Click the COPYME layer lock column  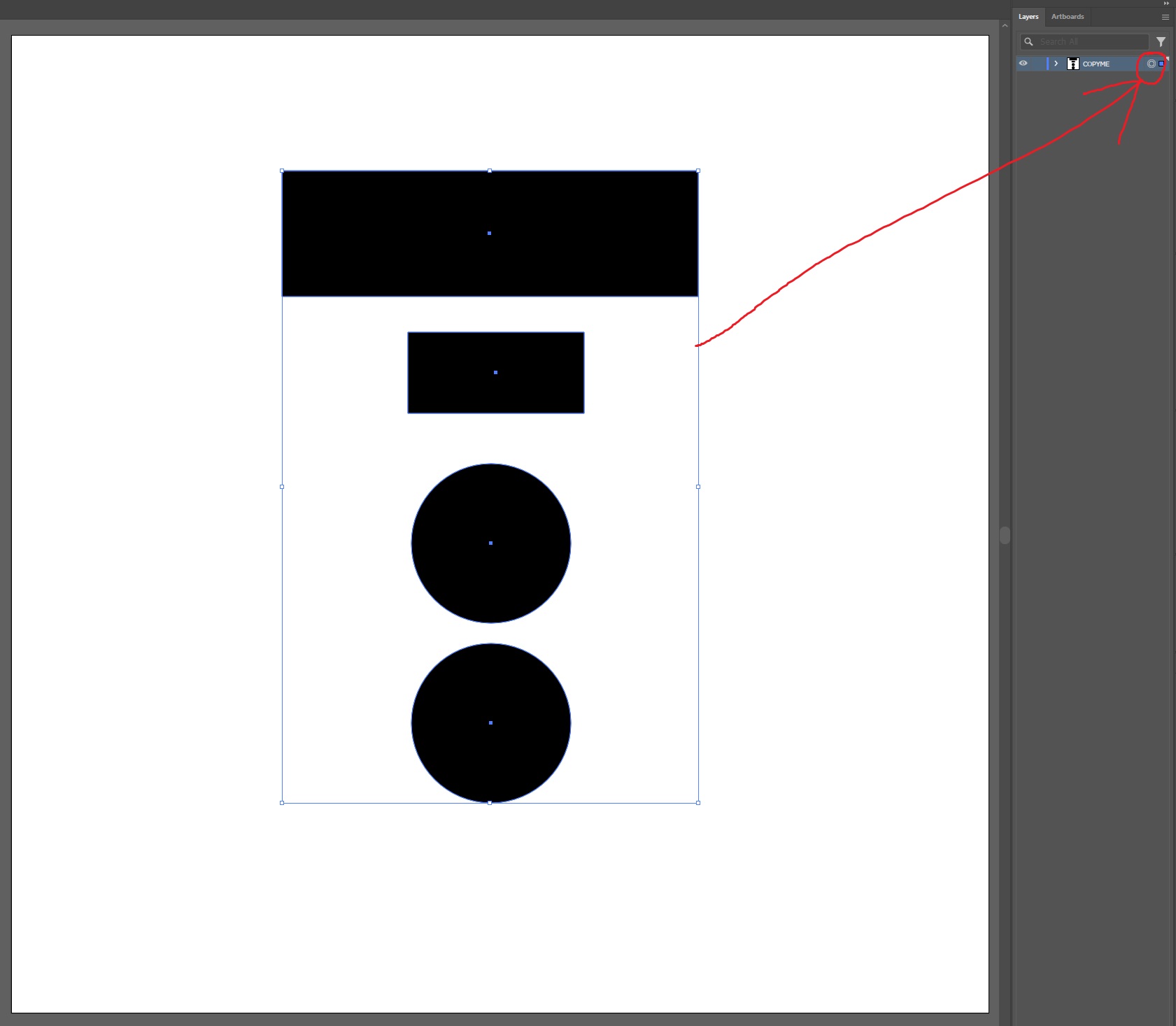click(1037, 64)
